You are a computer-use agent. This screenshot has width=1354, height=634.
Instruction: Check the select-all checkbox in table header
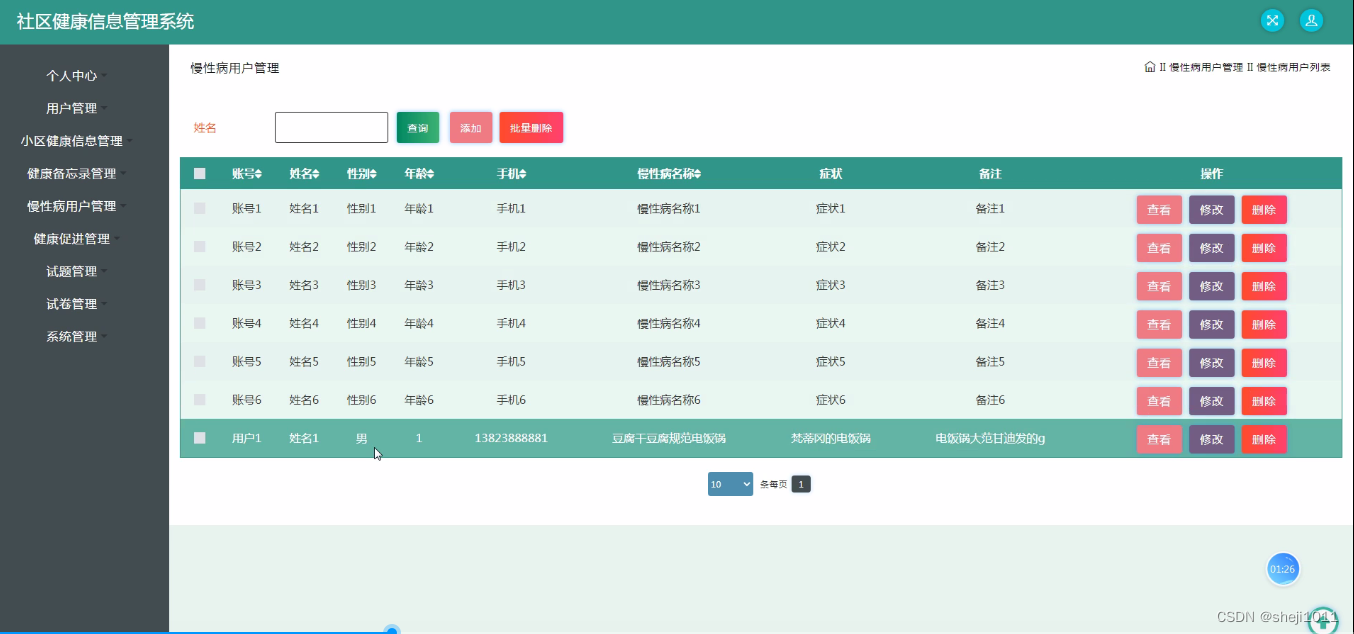[199, 172]
